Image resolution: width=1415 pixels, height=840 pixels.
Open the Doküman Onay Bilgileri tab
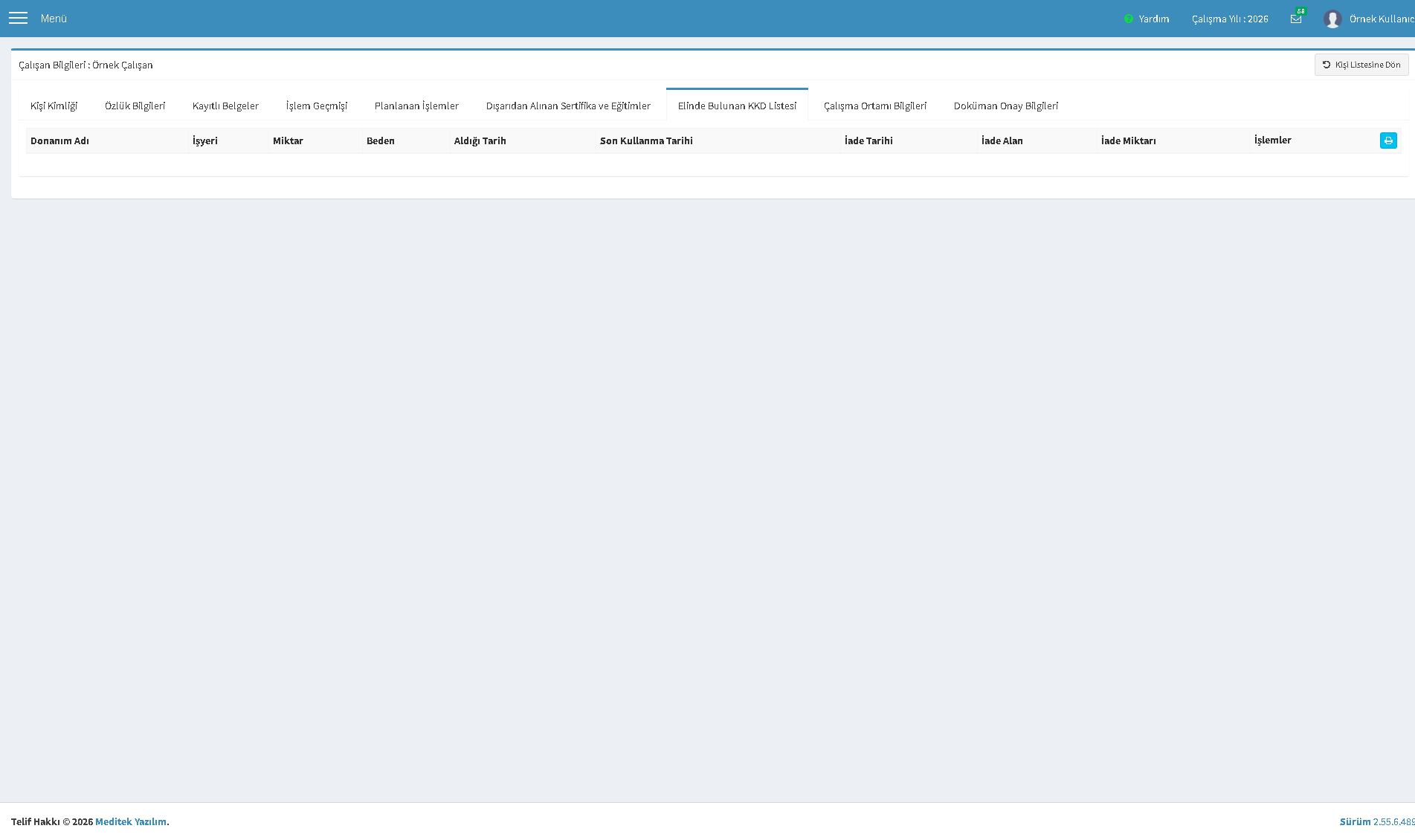(1006, 106)
